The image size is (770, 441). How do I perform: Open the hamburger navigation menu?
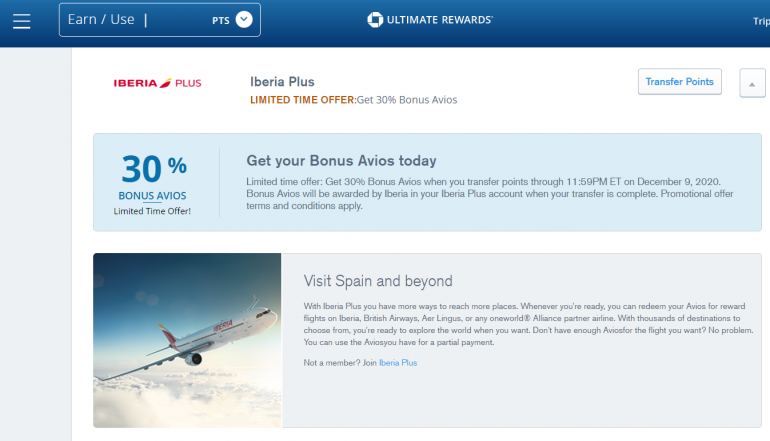click(x=21, y=20)
